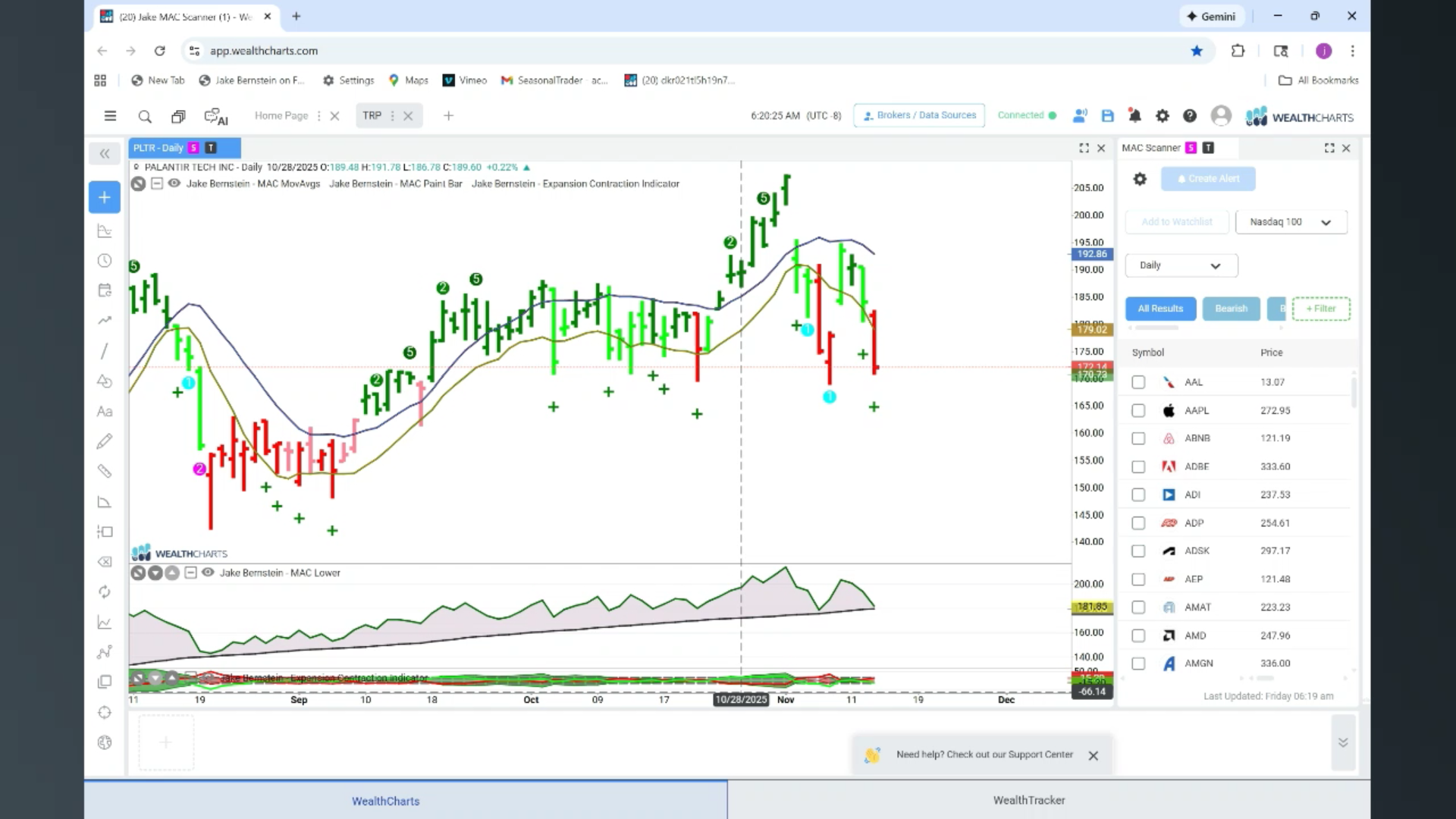The image size is (1456, 819).
Task: Open the Nasdaq 100 watchlist dropdown
Action: [1291, 222]
